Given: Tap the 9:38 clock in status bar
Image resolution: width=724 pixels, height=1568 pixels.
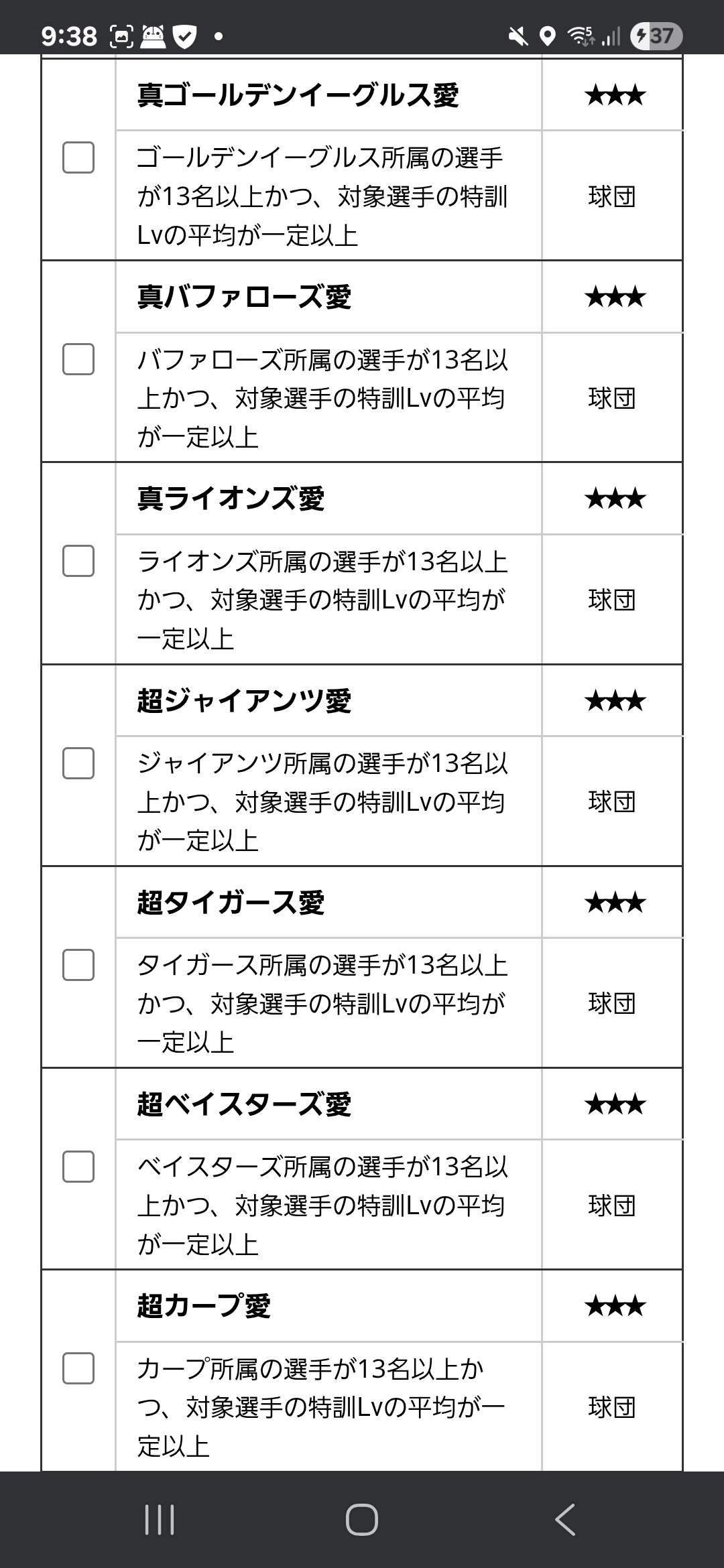Looking at the screenshot, I should tap(69, 36).
